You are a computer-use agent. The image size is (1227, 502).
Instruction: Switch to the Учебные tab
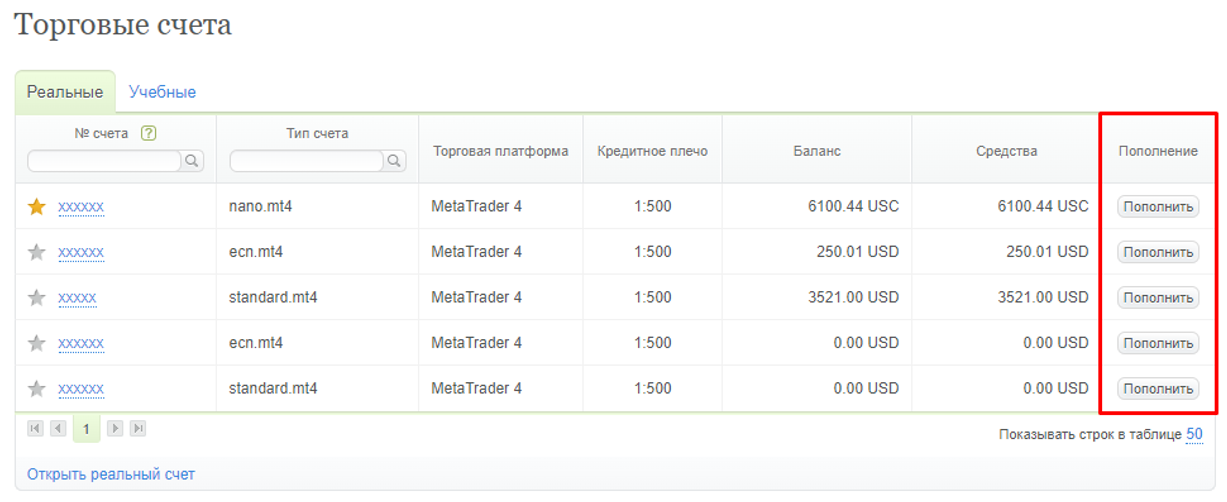(x=162, y=92)
